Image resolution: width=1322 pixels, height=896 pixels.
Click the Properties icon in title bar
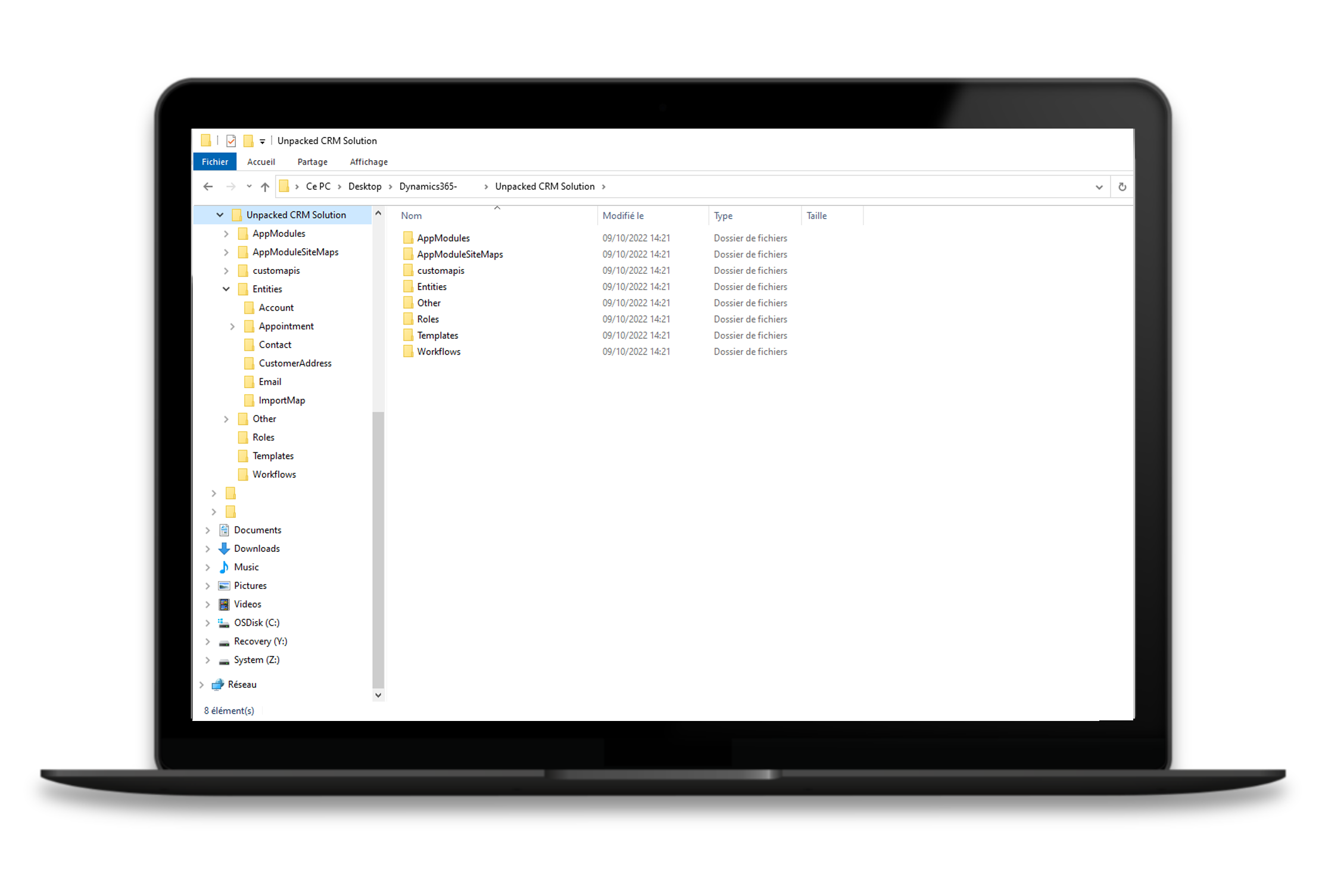(x=231, y=141)
